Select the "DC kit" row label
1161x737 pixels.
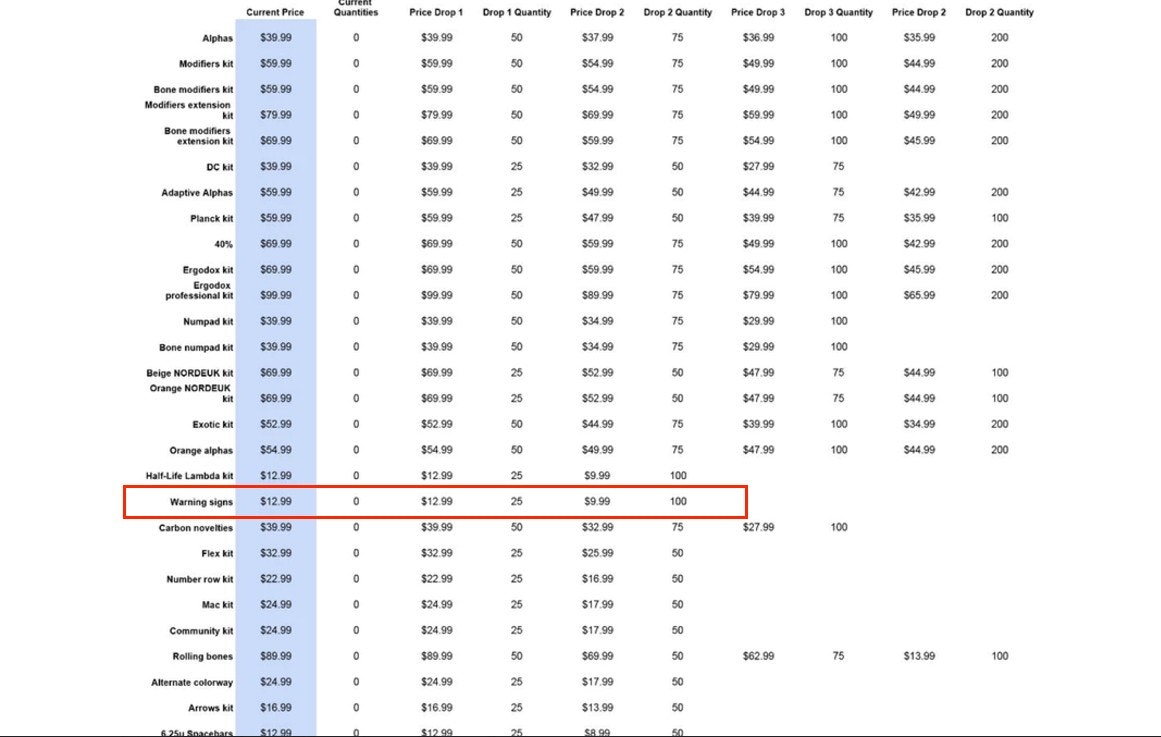pos(219,167)
